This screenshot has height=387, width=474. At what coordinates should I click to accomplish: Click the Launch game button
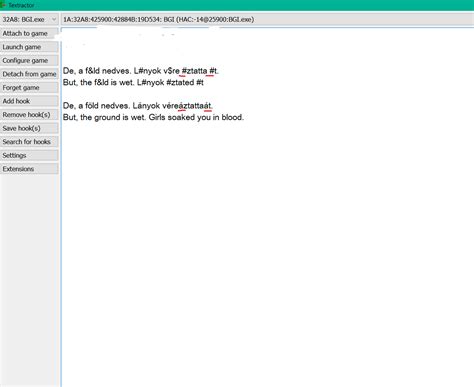[x=29, y=47]
